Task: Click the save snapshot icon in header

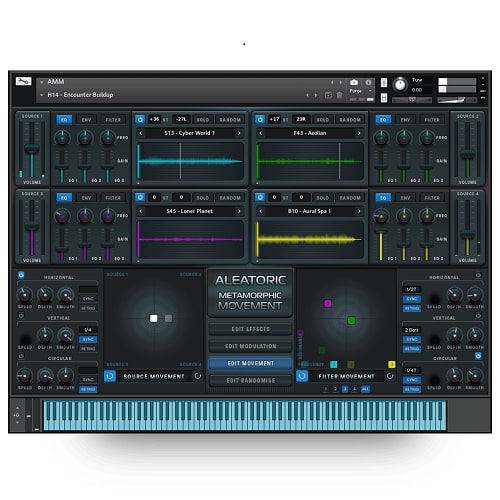Action: click(328, 95)
